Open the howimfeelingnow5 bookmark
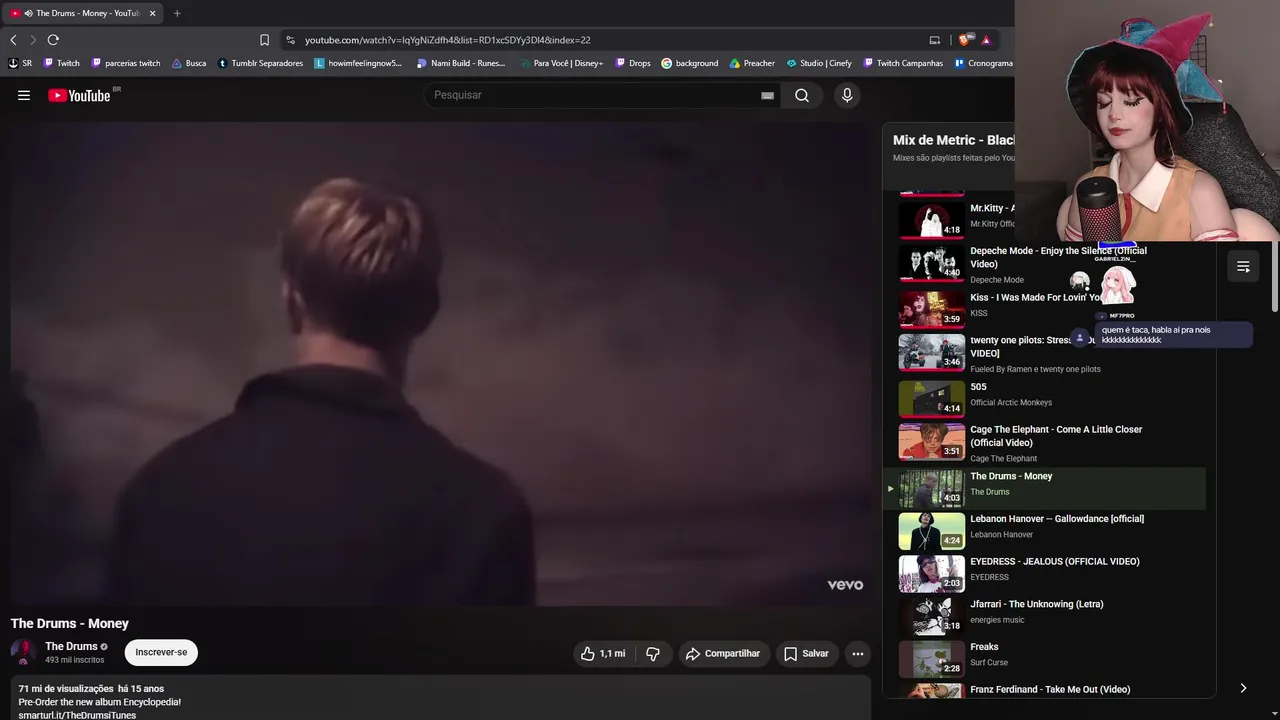This screenshot has width=1280, height=720. (x=358, y=63)
